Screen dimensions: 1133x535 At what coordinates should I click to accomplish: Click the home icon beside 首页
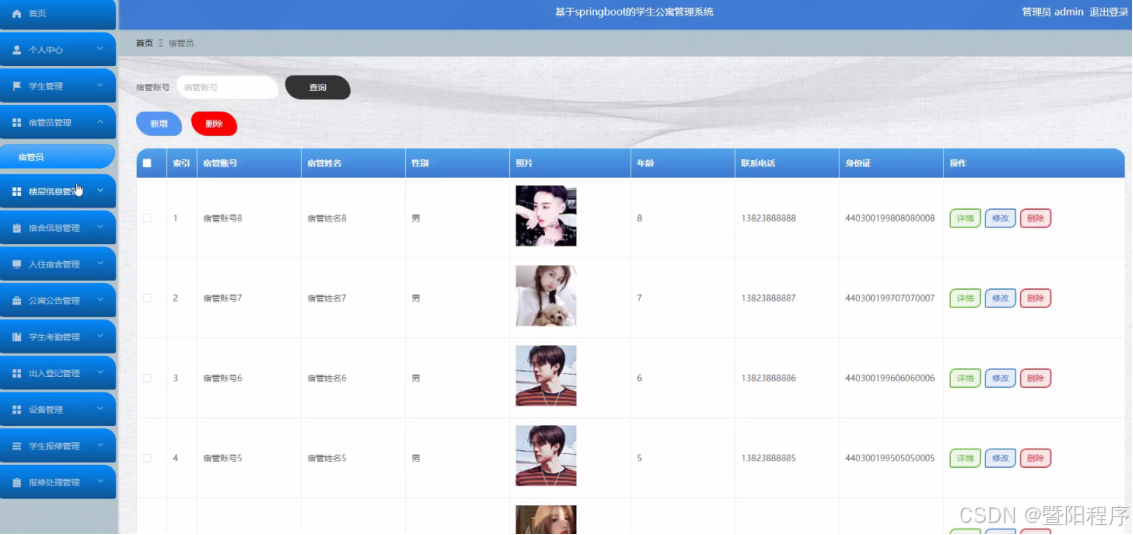(x=17, y=14)
